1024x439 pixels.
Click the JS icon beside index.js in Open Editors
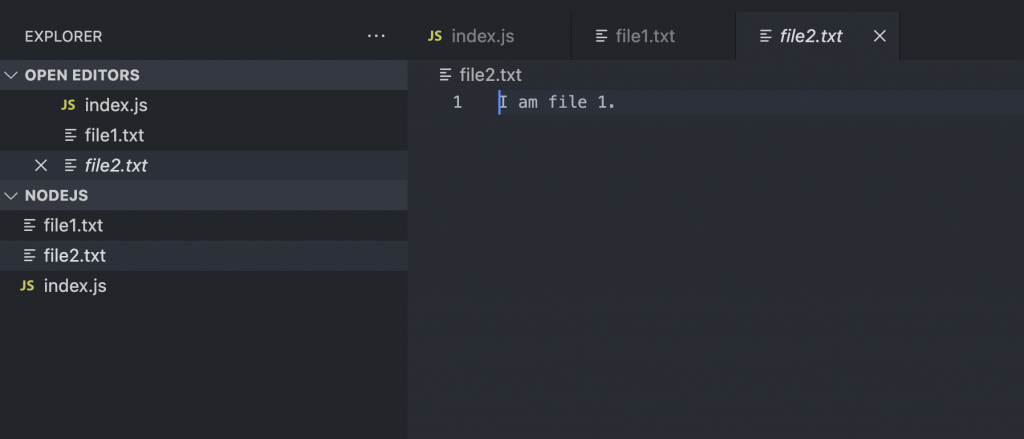click(69, 105)
